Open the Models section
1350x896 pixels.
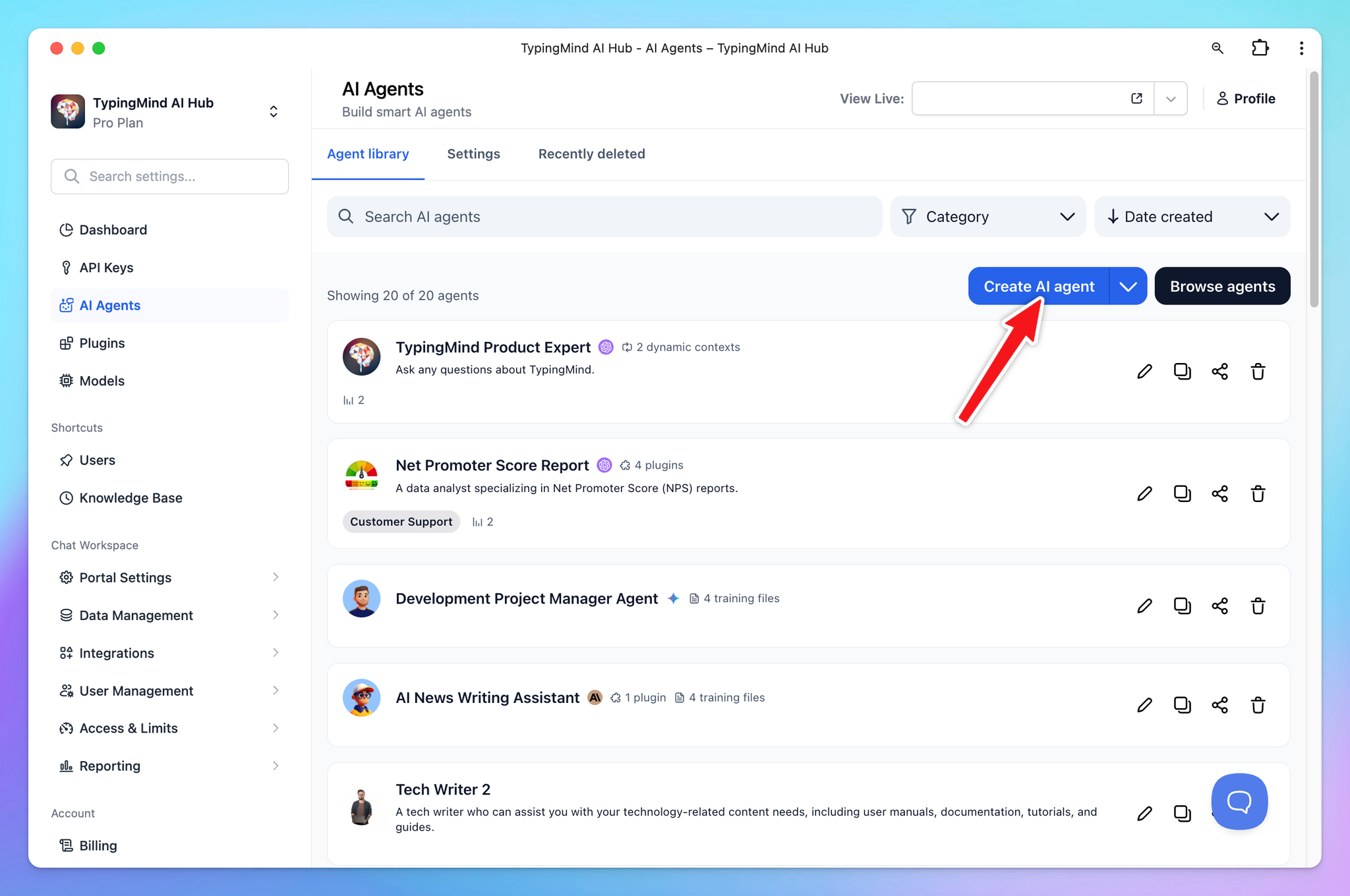tap(102, 381)
